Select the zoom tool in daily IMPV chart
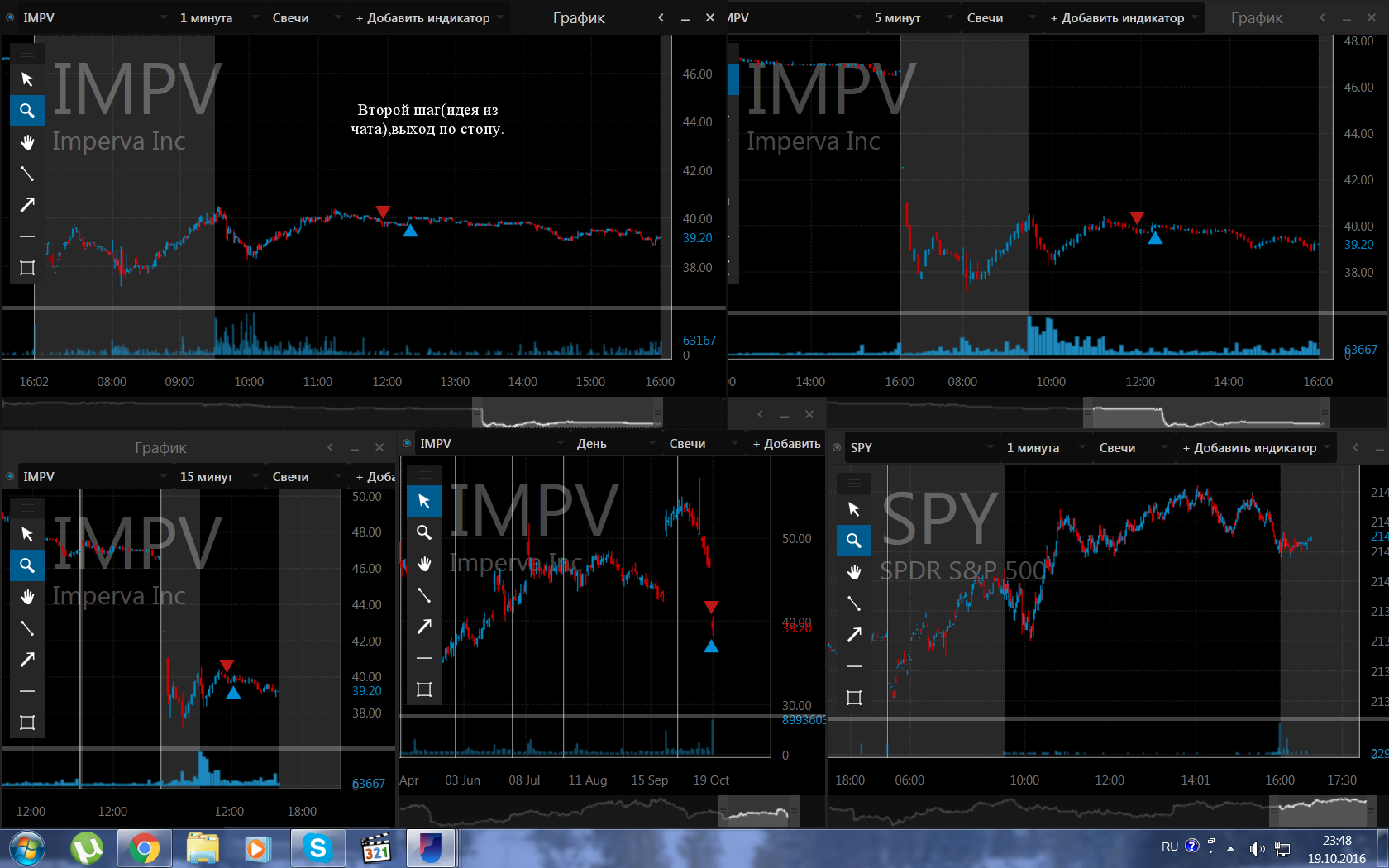 (x=424, y=532)
